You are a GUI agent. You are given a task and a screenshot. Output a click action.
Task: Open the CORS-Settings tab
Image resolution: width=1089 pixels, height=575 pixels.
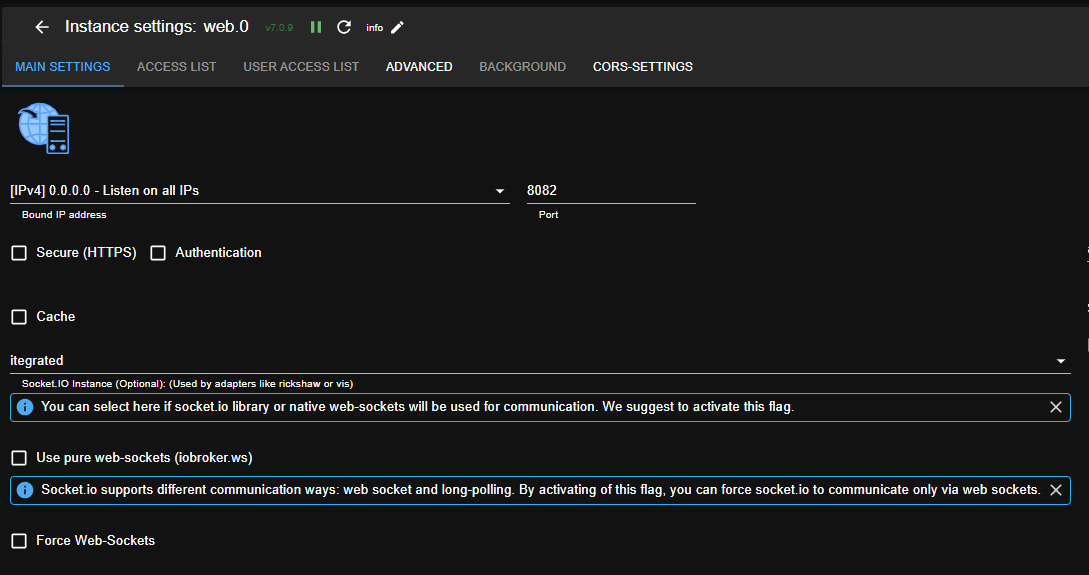point(642,67)
